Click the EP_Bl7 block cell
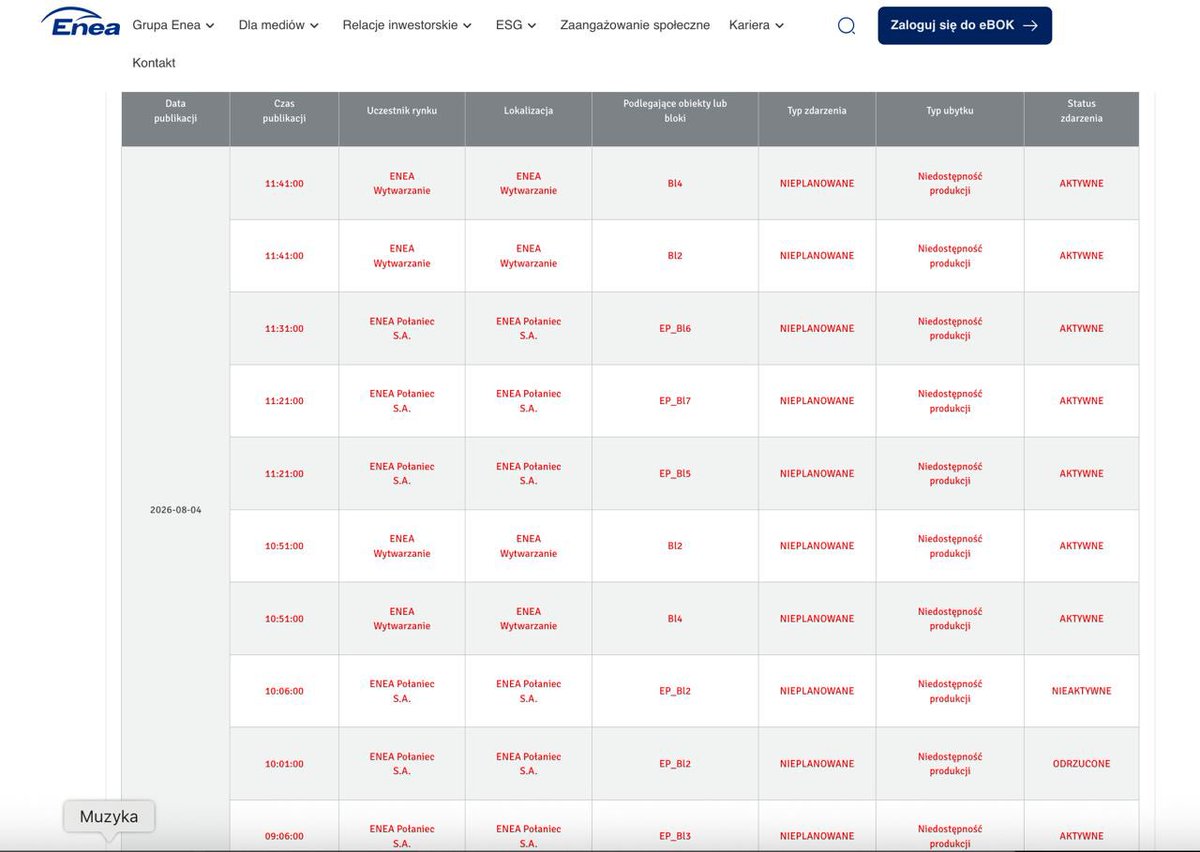Viewport: 1200px width, 852px height. pos(675,401)
